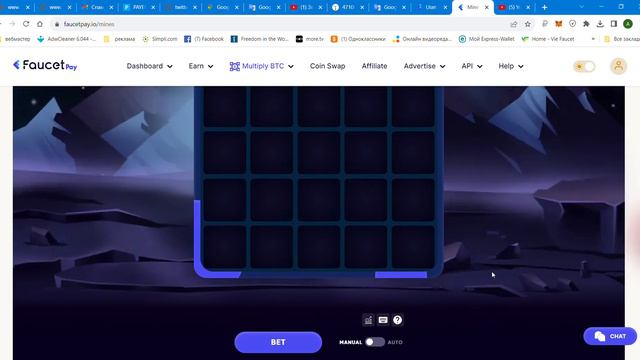Click the browser home icon

pyautogui.click(x=40, y=24)
